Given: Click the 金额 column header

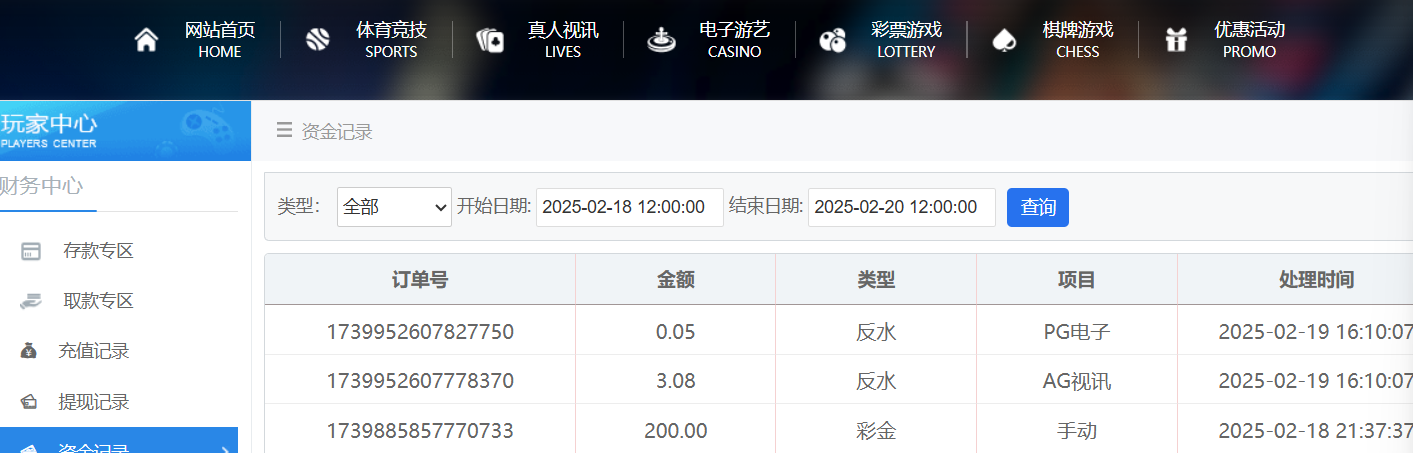Looking at the screenshot, I should pyautogui.click(x=675, y=280).
